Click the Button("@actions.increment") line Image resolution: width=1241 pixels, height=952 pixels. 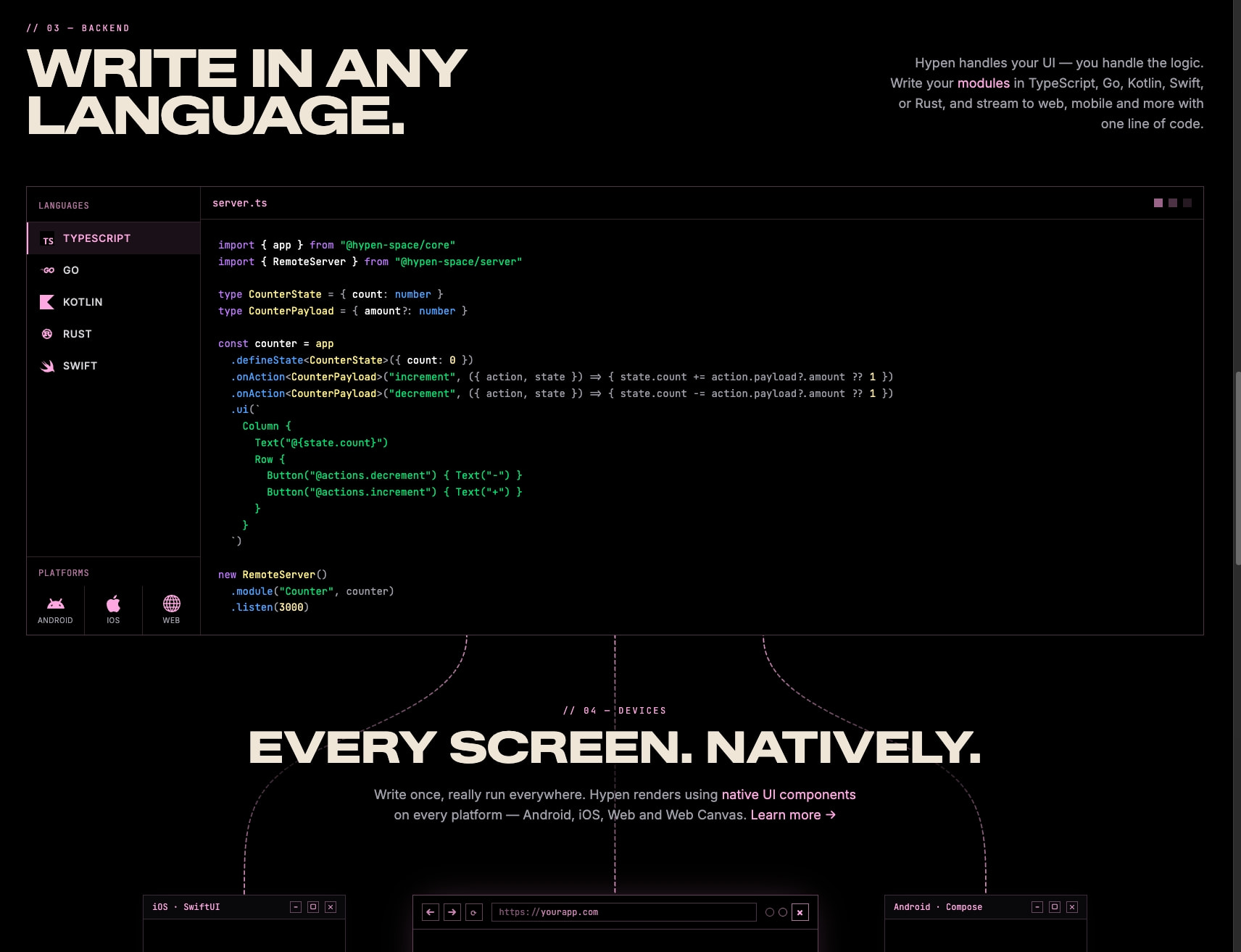coord(394,492)
